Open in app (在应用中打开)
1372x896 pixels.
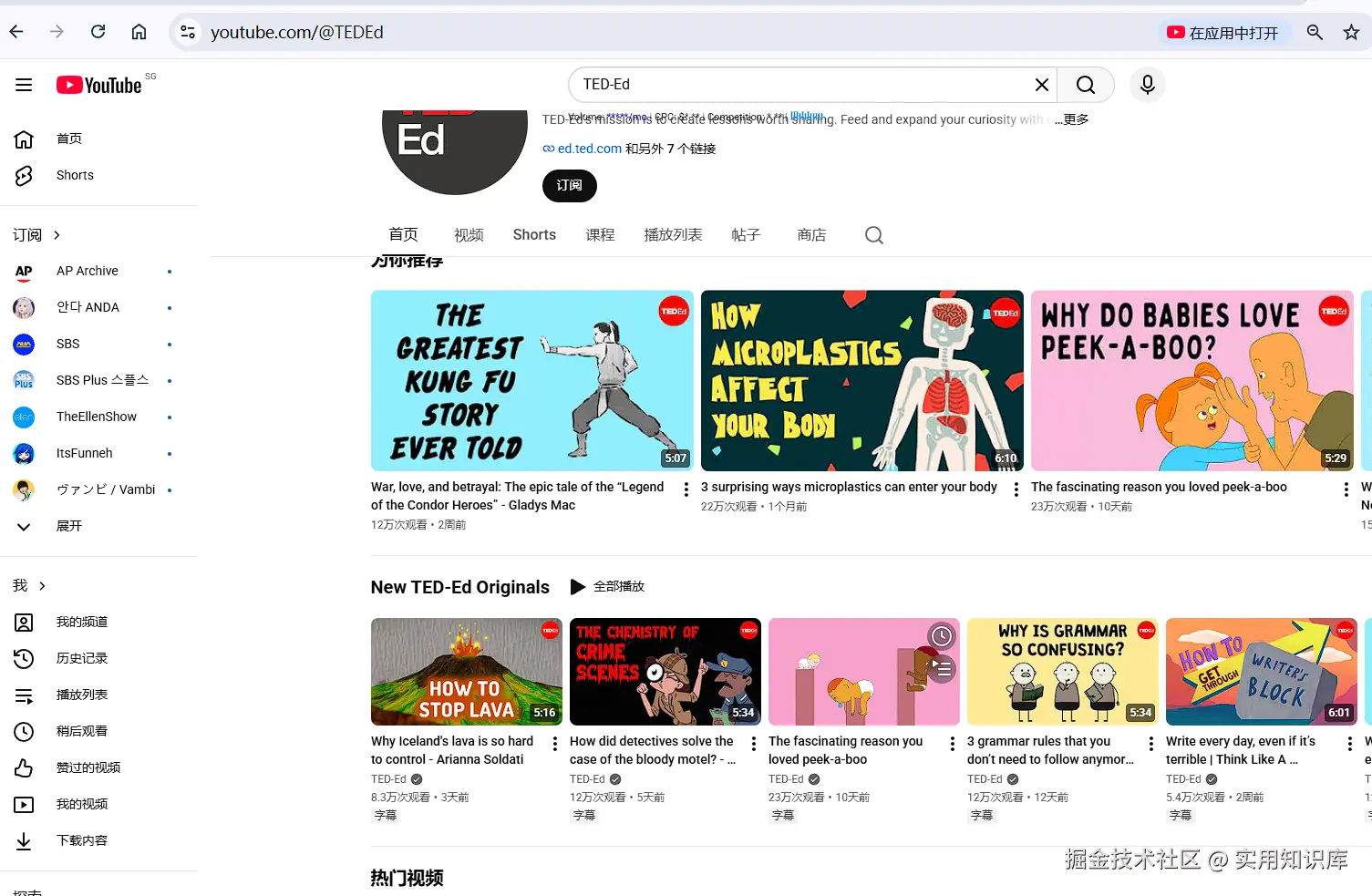click(1222, 33)
